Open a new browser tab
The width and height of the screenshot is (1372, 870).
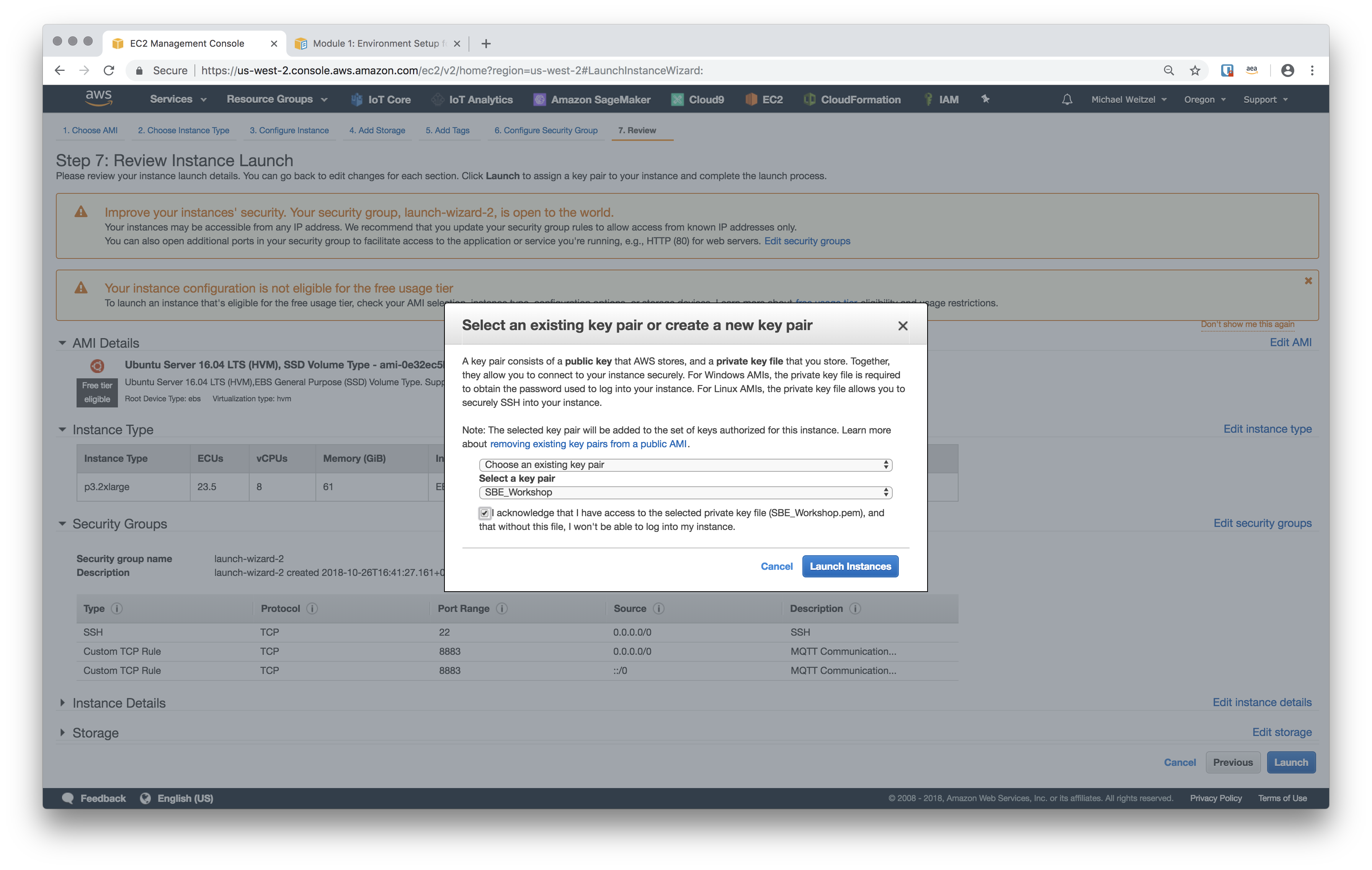(486, 43)
